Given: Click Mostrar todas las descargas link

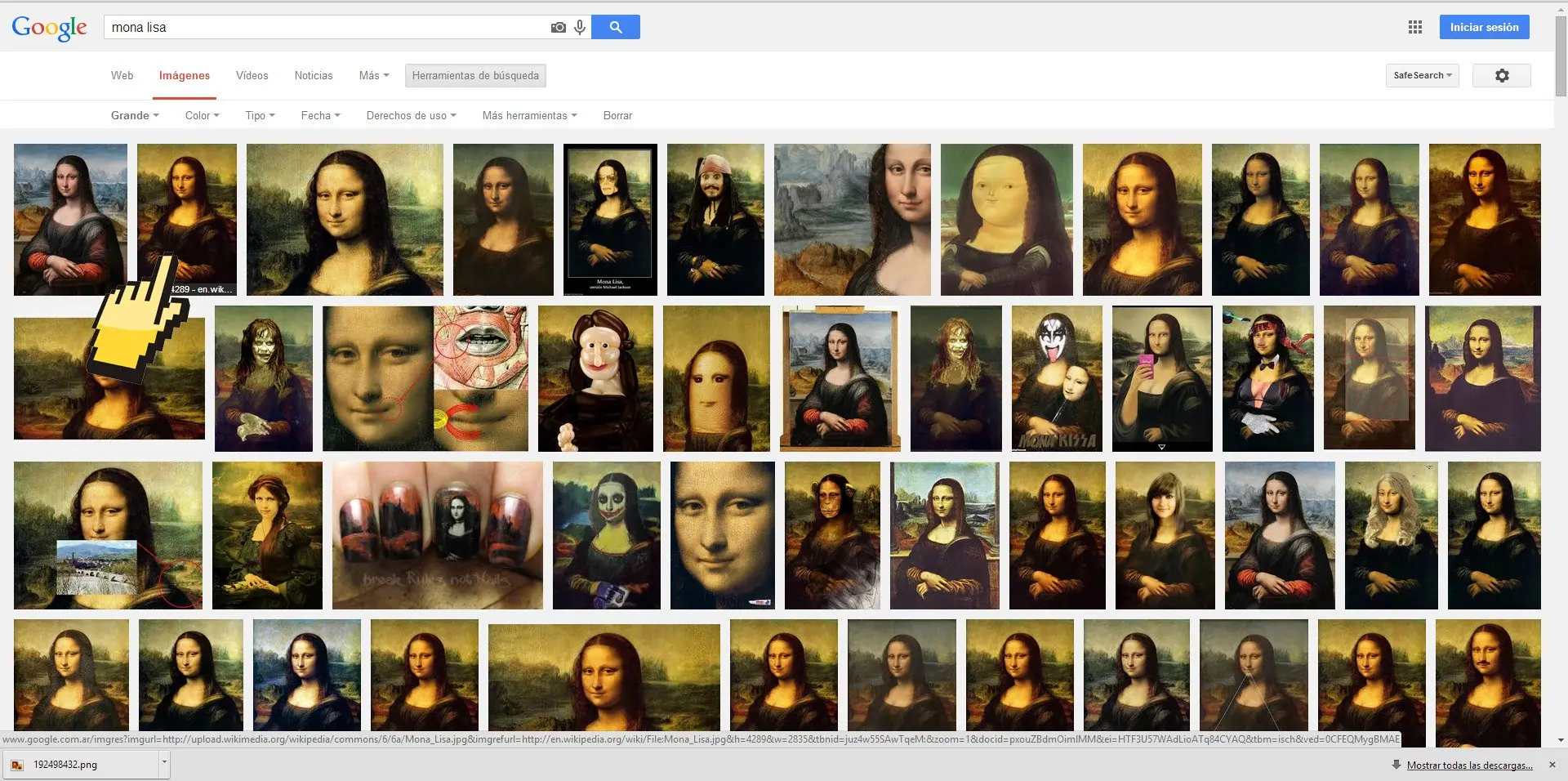Looking at the screenshot, I should click(x=1469, y=765).
